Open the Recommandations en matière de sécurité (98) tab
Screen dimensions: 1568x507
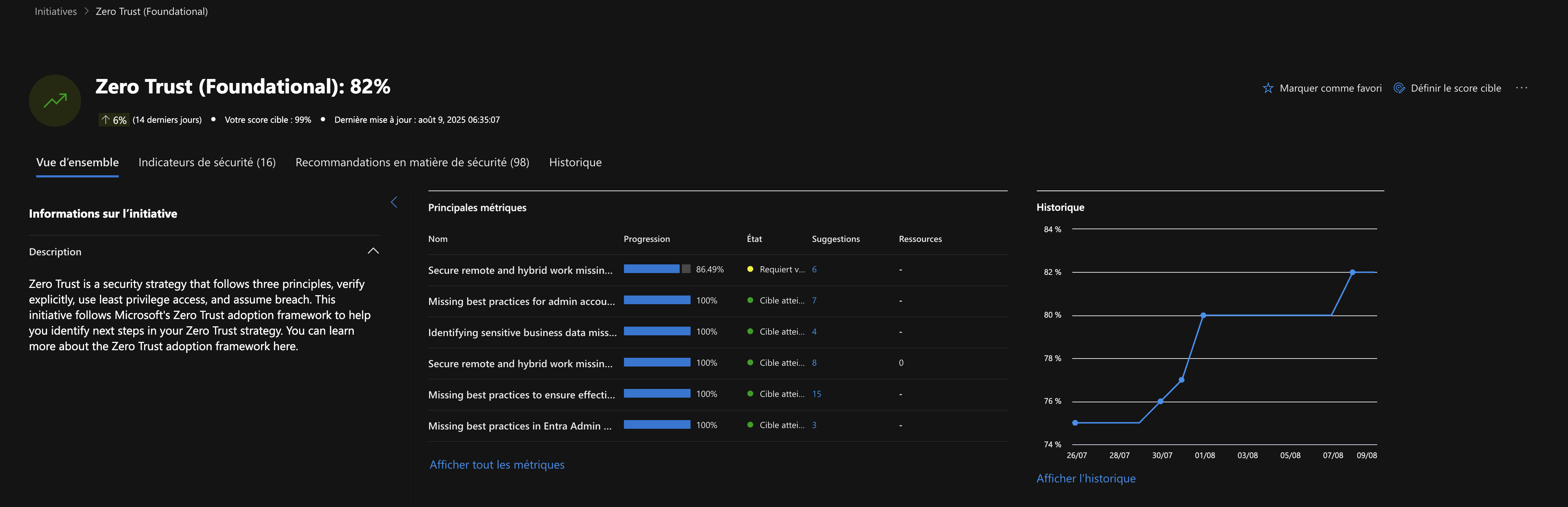point(412,163)
